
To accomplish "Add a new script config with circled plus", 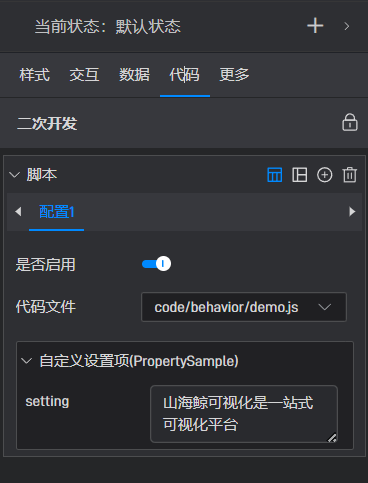I will 324,175.
